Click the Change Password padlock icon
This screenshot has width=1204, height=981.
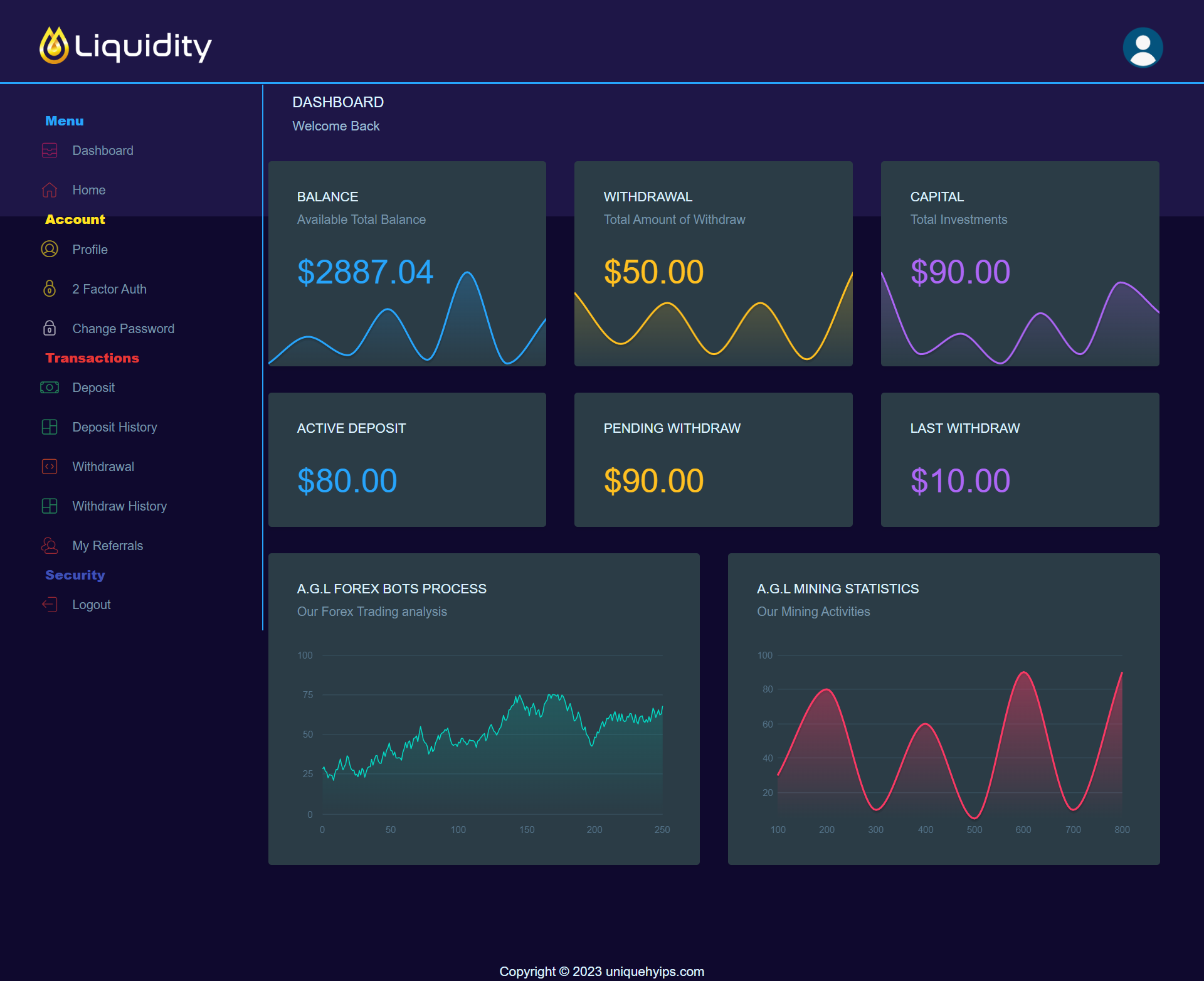point(50,329)
